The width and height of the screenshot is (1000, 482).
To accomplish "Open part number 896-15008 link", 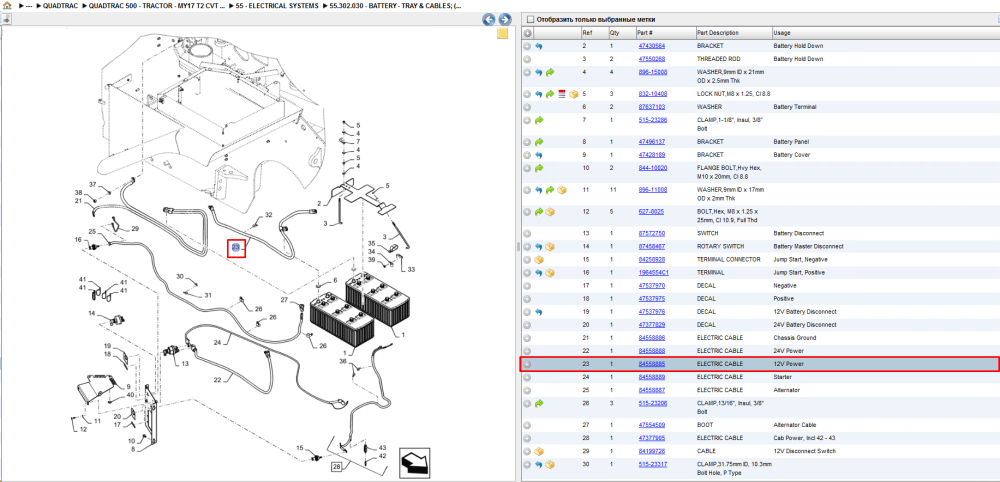I will coord(652,72).
